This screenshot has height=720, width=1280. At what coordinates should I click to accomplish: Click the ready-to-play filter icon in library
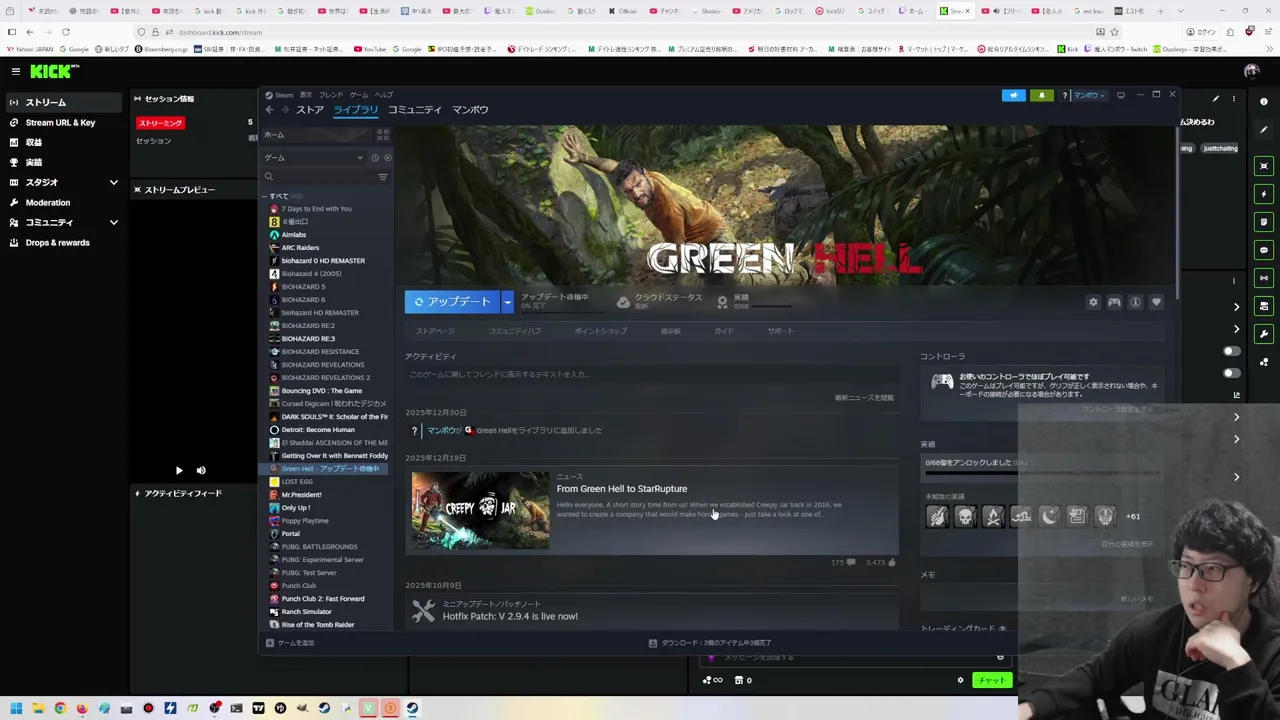click(x=388, y=158)
